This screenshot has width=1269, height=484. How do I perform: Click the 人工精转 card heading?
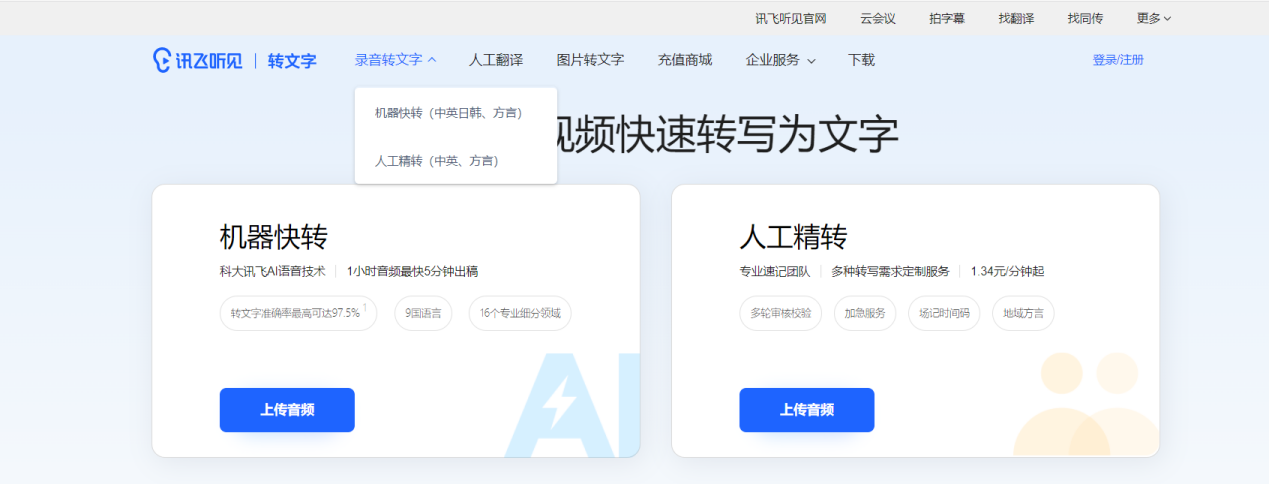(x=794, y=237)
